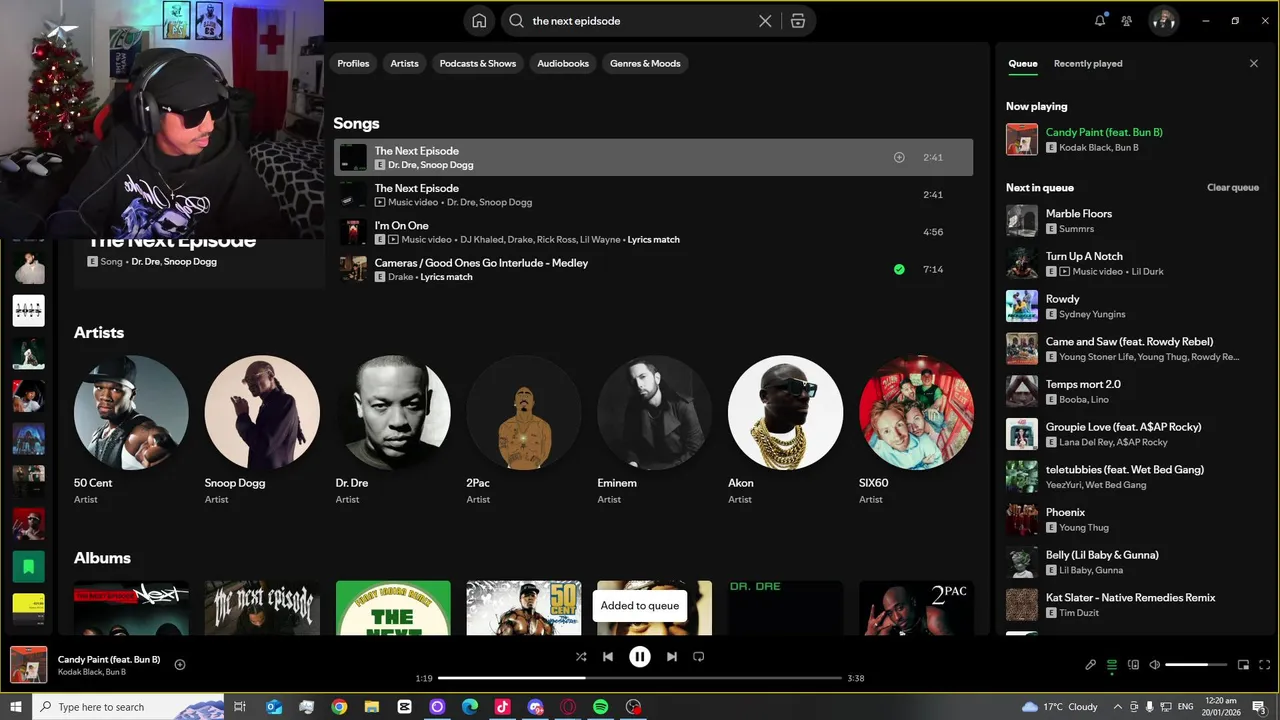Open Browse icon next to search bar

click(x=797, y=21)
